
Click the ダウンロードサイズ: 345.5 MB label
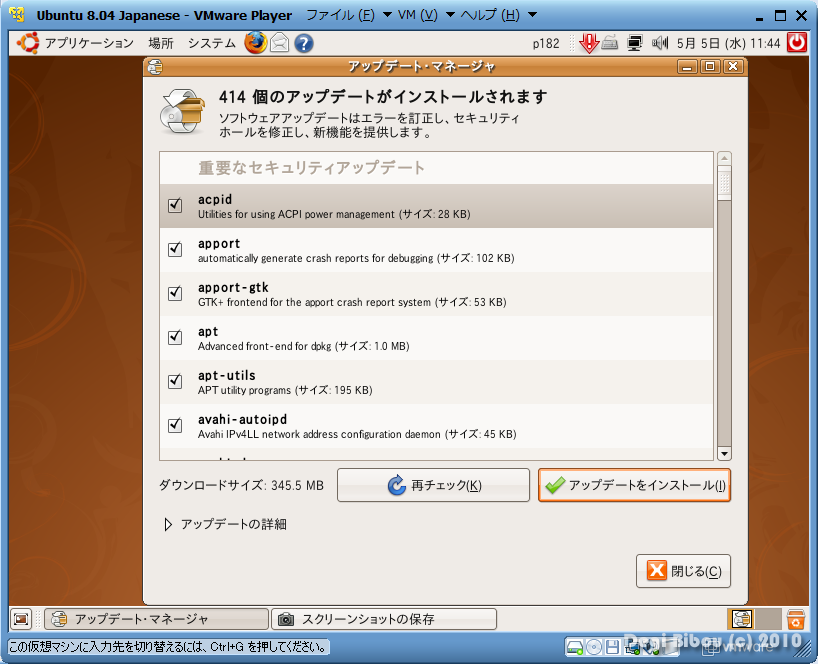click(x=241, y=485)
